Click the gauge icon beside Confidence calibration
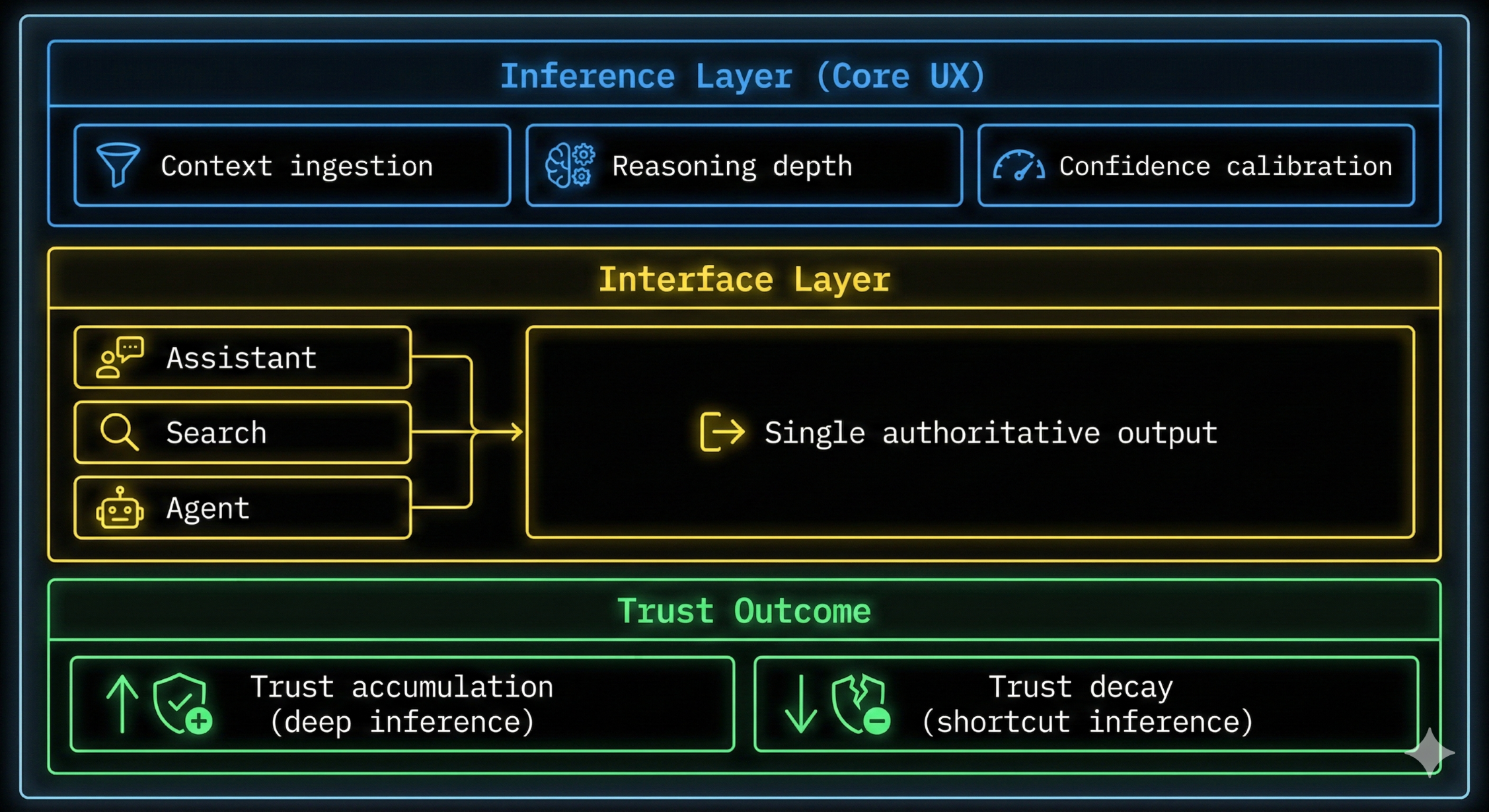1489x812 pixels. [1018, 167]
